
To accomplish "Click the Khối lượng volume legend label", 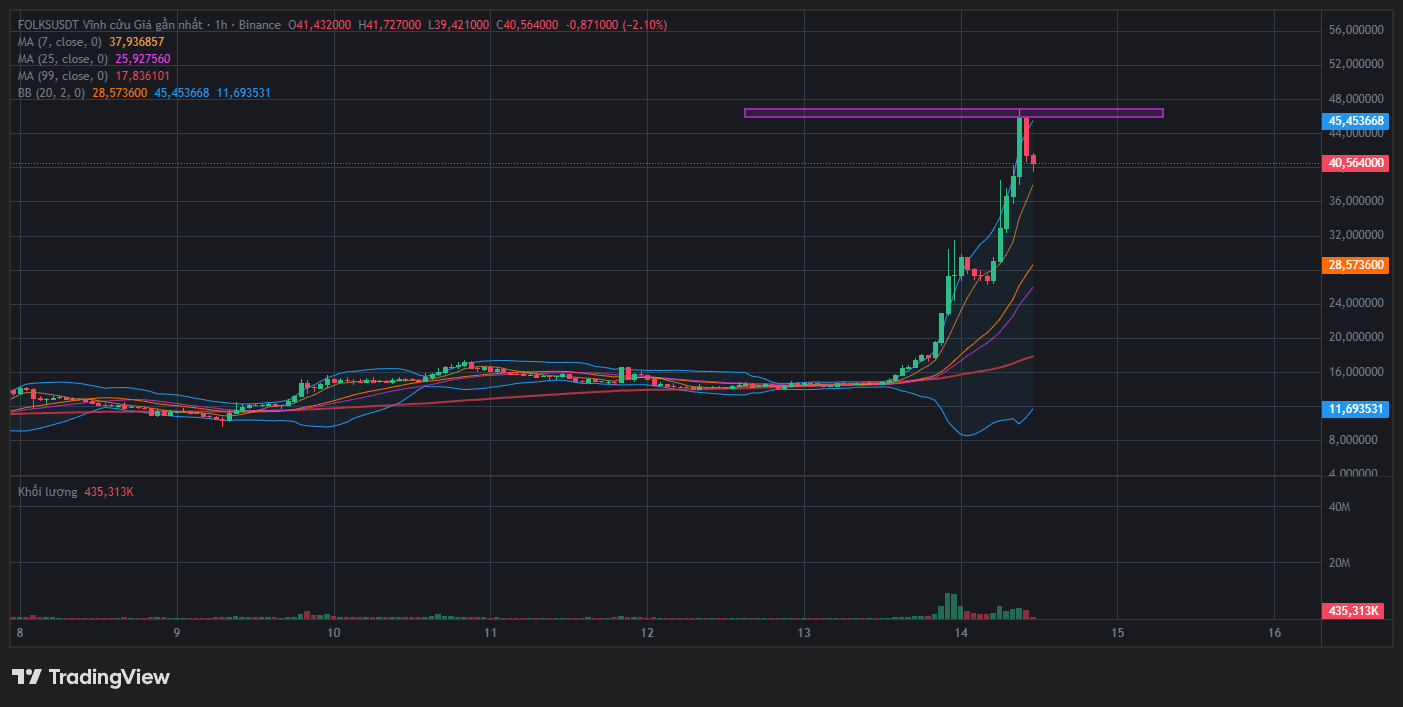I will point(47,492).
